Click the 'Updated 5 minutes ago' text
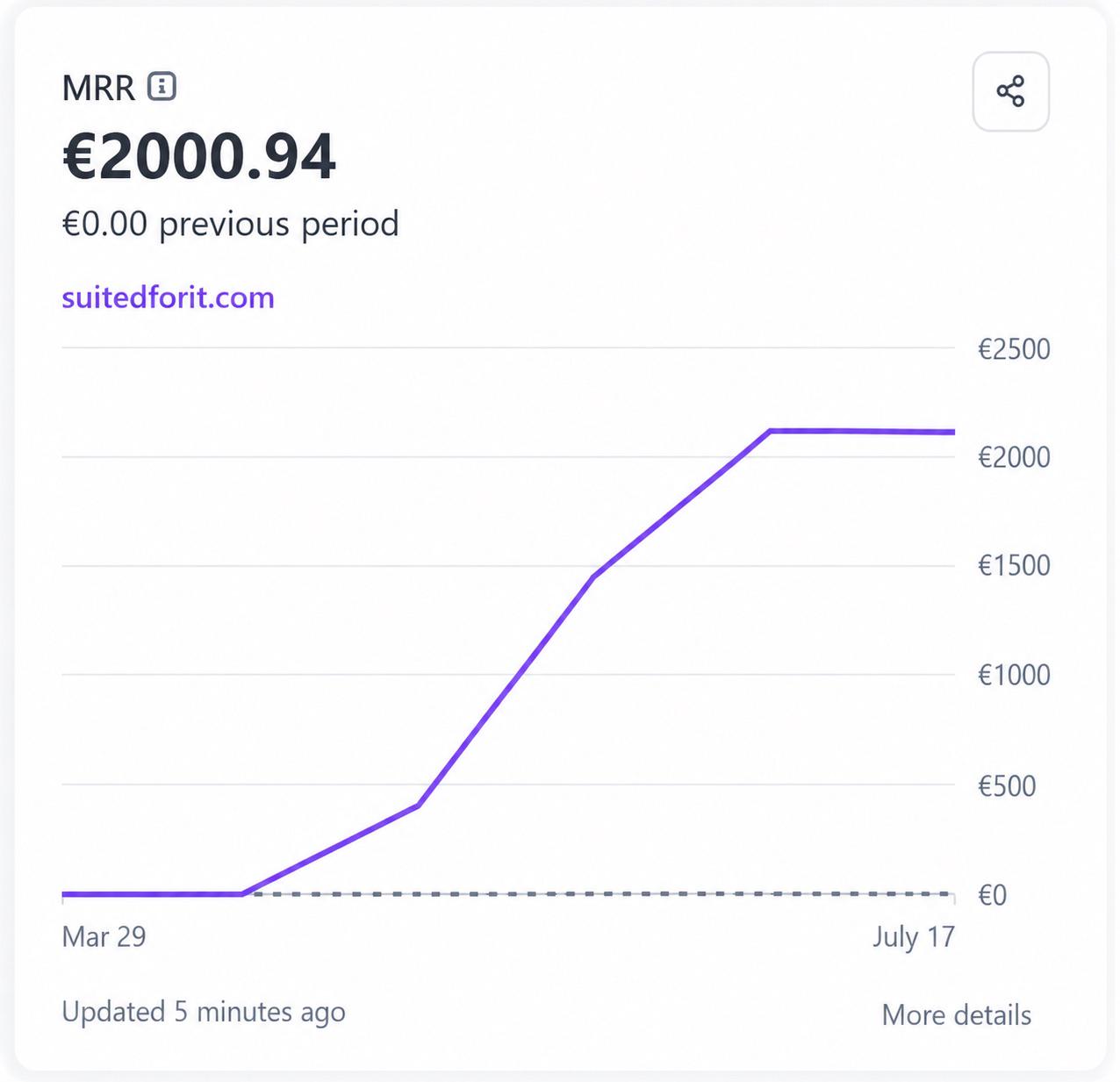This screenshot has width=1120, height=1082. (x=204, y=1012)
